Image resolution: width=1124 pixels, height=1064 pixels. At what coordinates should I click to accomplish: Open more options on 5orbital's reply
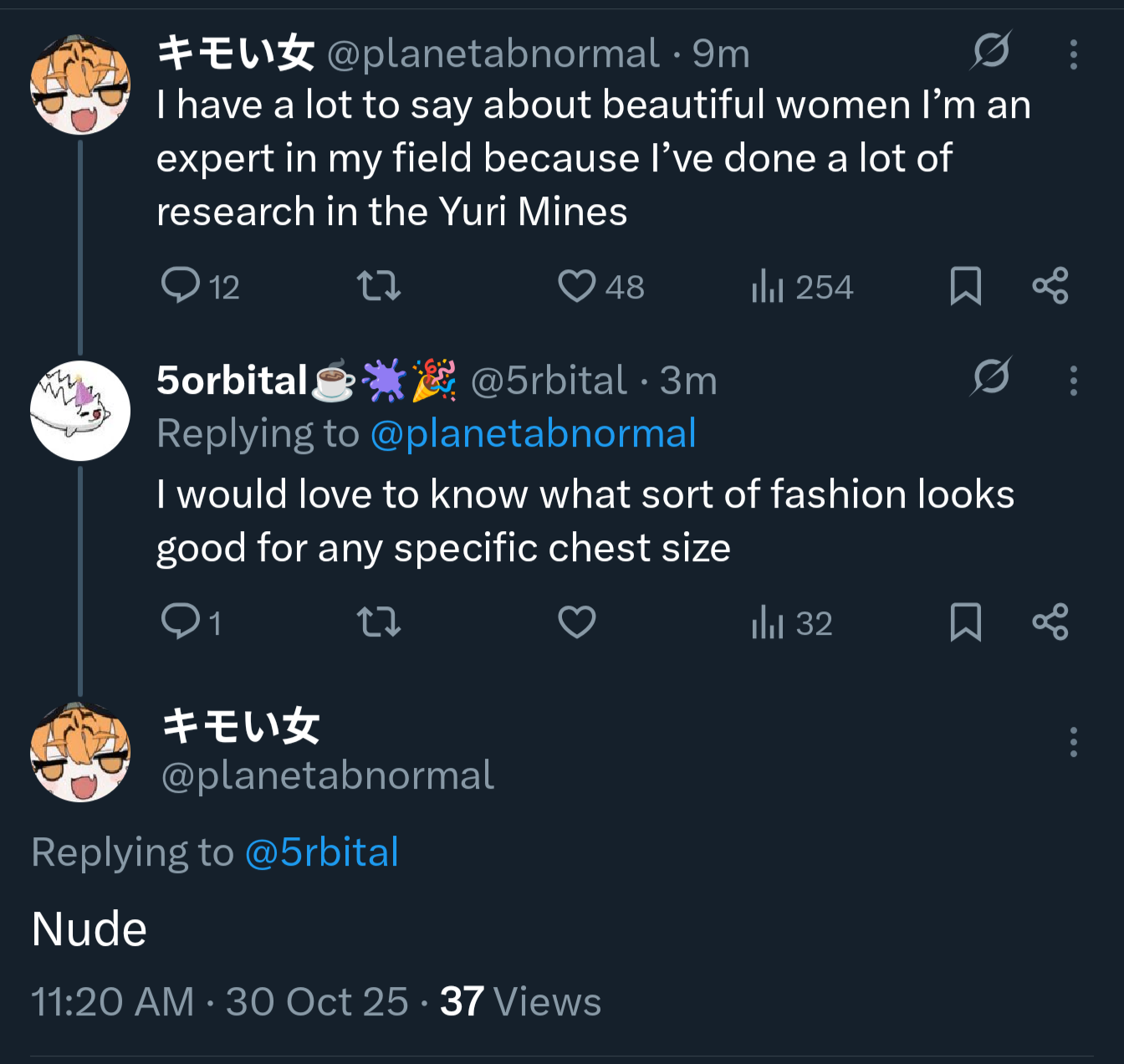(x=1073, y=381)
